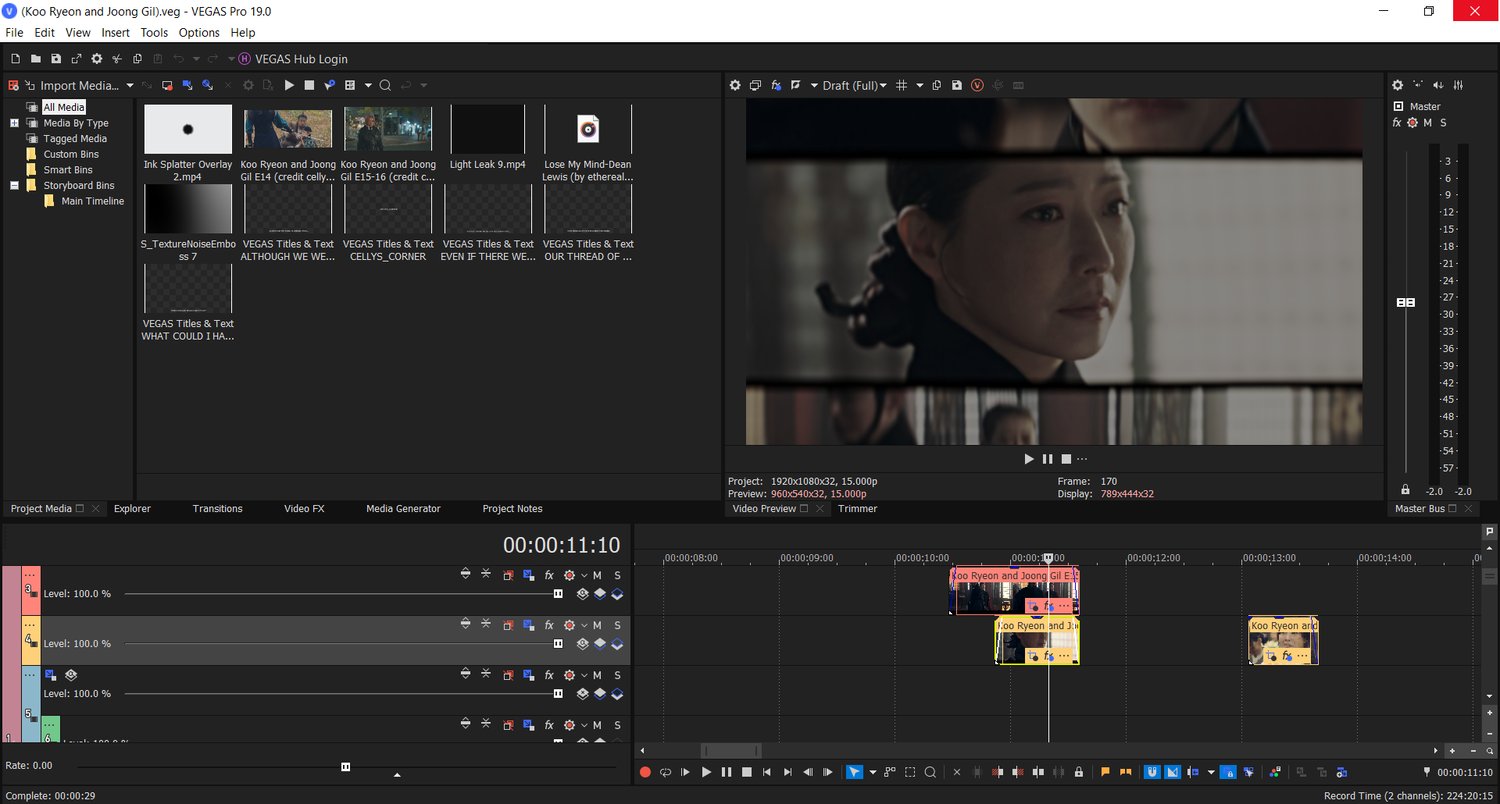
Task: Switch to the Video FX tab
Action: 304,509
